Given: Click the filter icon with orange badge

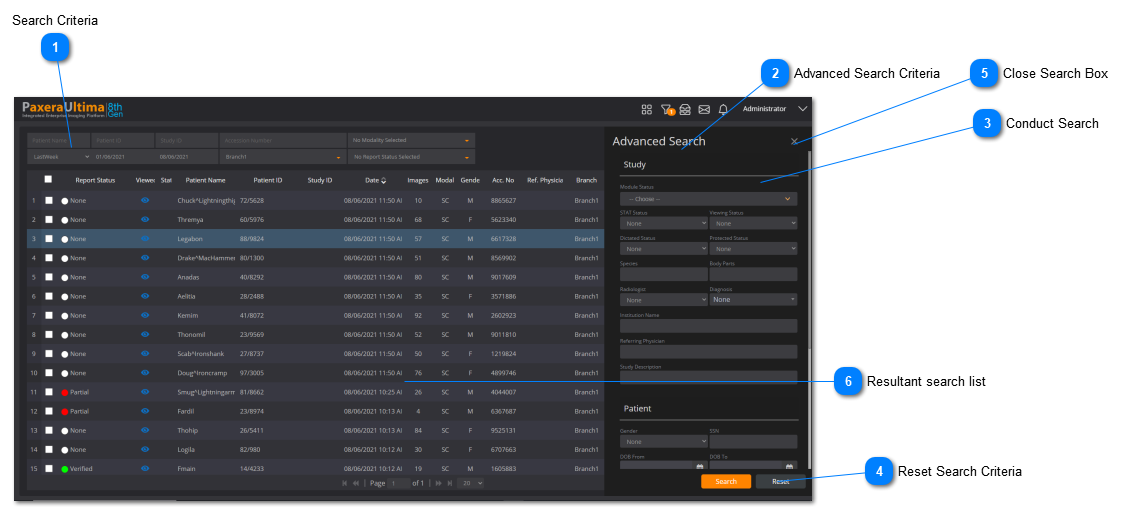Looking at the screenshot, I should click(x=667, y=109).
